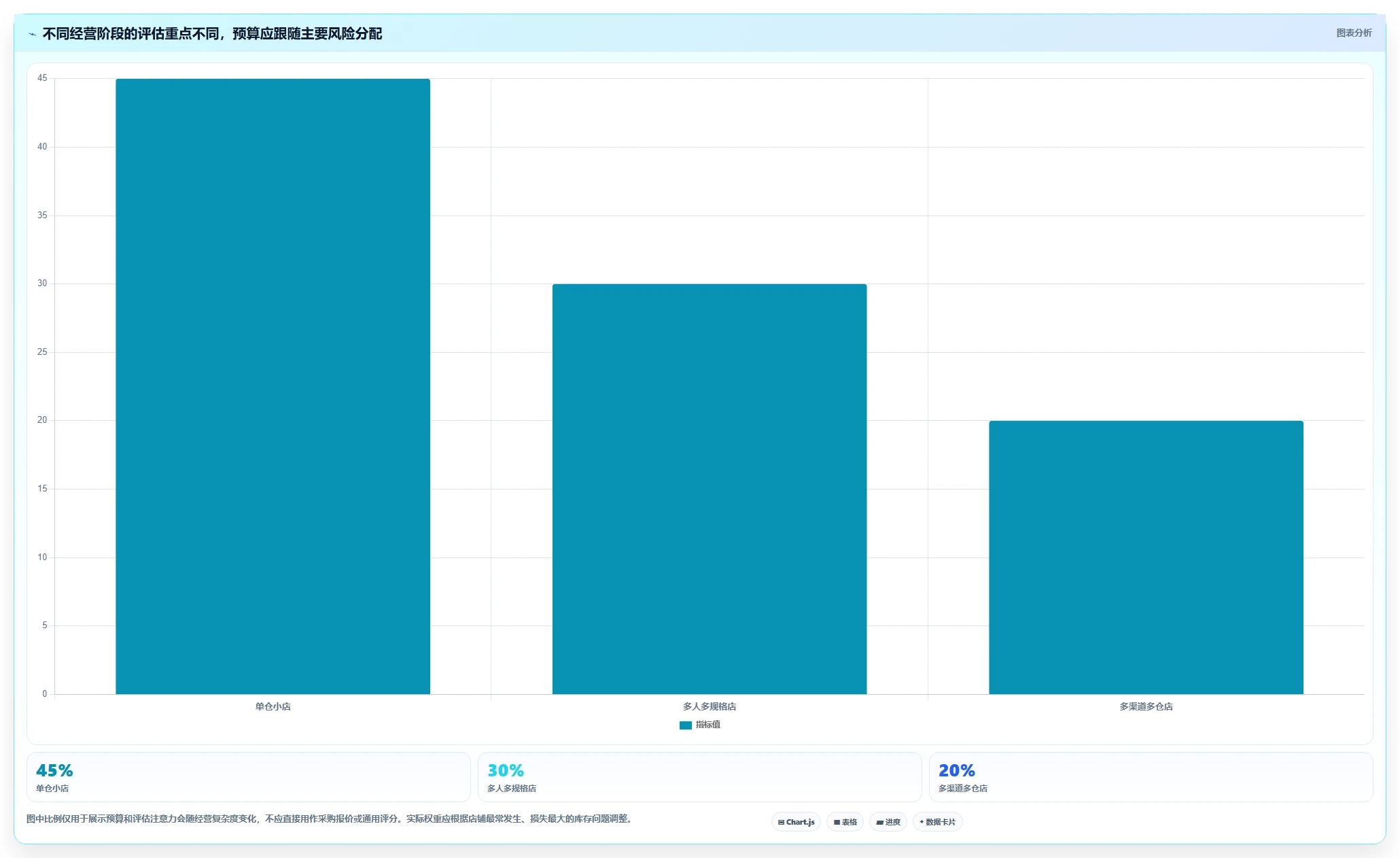The height and width of the screenshot is (858, 1400).
Task: Click the y-axis label 45
Action: (42, 78)
